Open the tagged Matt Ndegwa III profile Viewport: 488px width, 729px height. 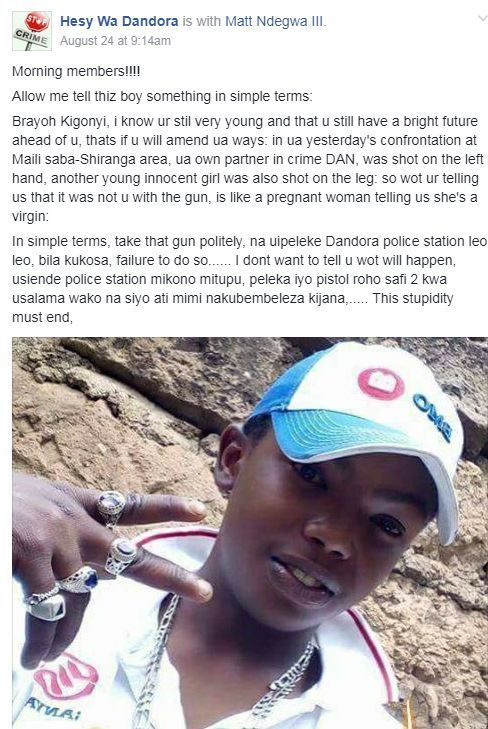click(275, 21)
